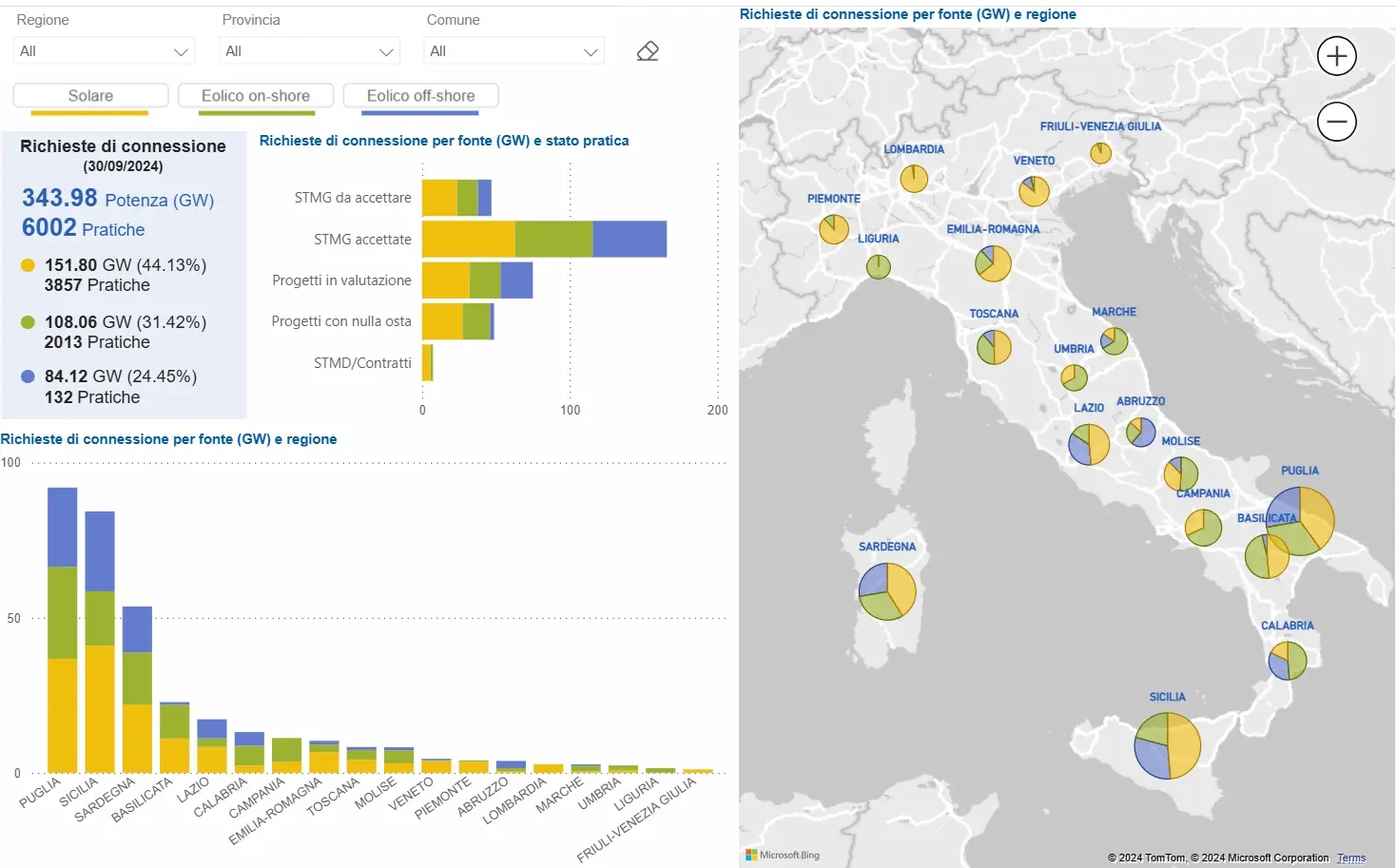This screenshot has width=1396, height=868.
Task: Click the 'FRIULI-VENEZIA GIULIA' axis label below chart
Action: [637, 820]
